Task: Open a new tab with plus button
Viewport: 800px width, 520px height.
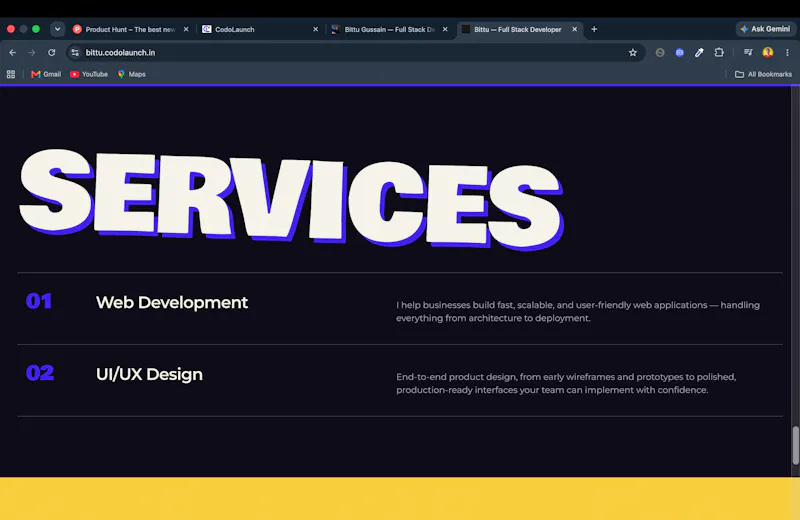Action: point(594,29)
